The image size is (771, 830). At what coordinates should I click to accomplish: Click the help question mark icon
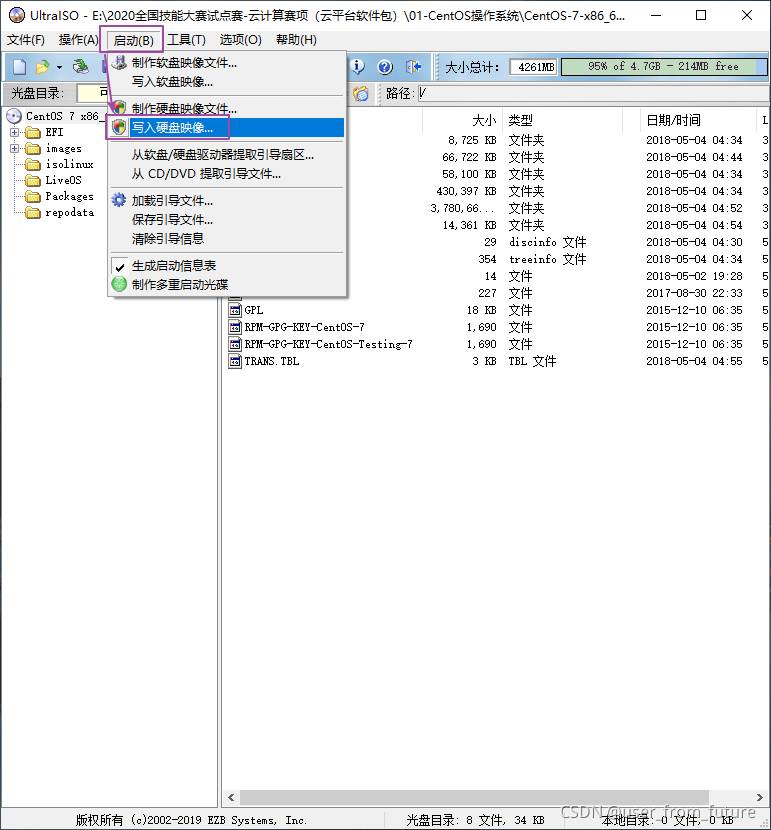(x=385, y=67)
